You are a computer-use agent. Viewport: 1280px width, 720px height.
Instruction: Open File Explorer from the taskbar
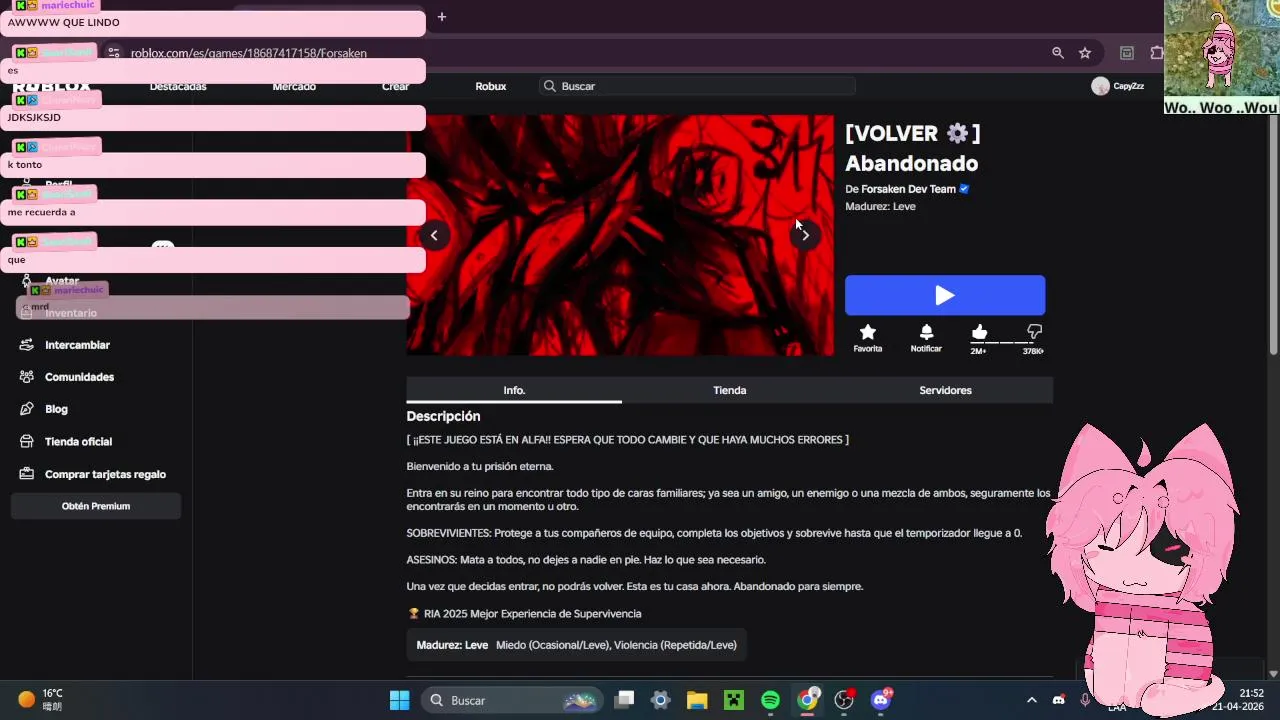697,700
